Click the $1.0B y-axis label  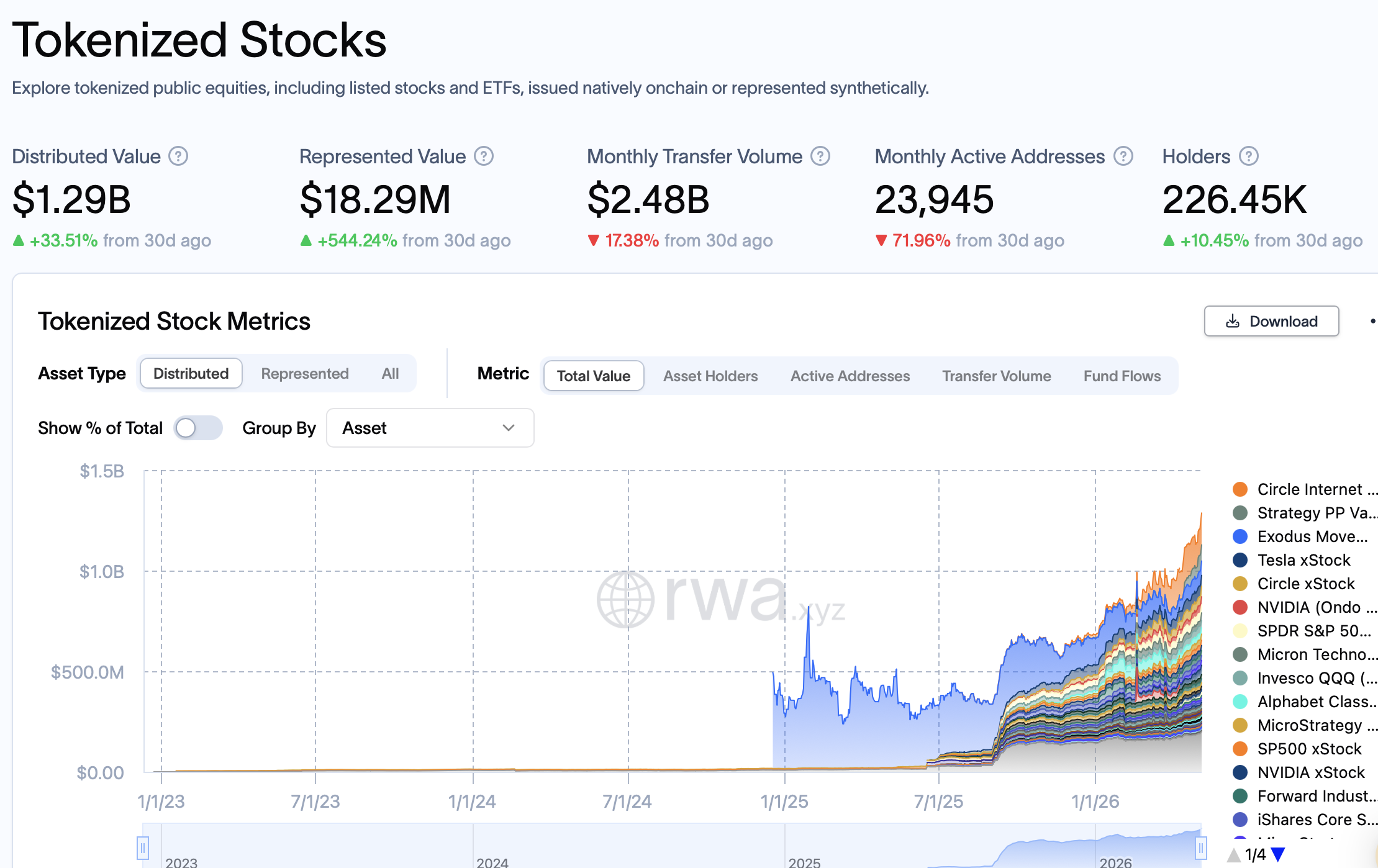pos(102,571)
